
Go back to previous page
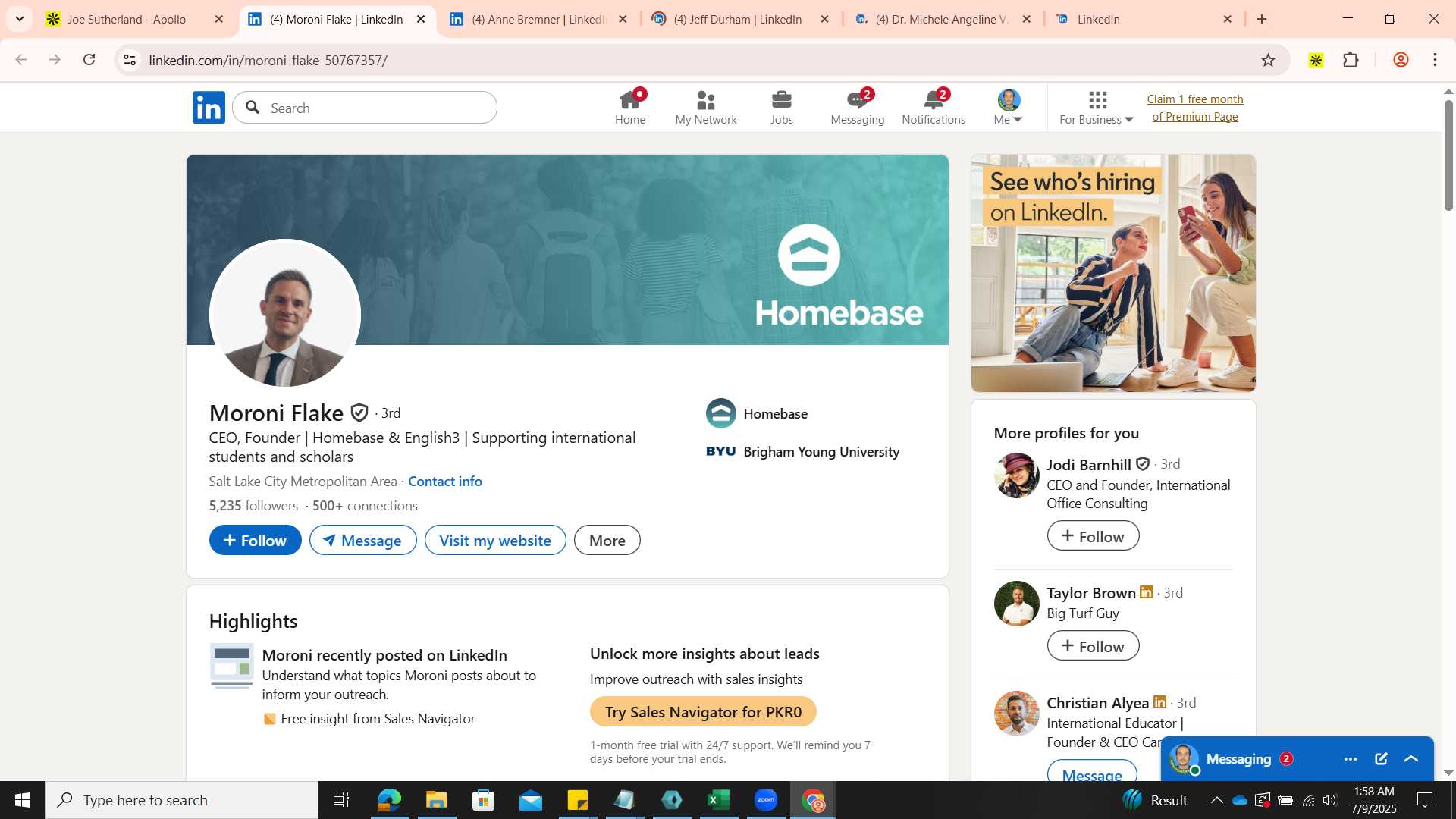tap(21, 60)
